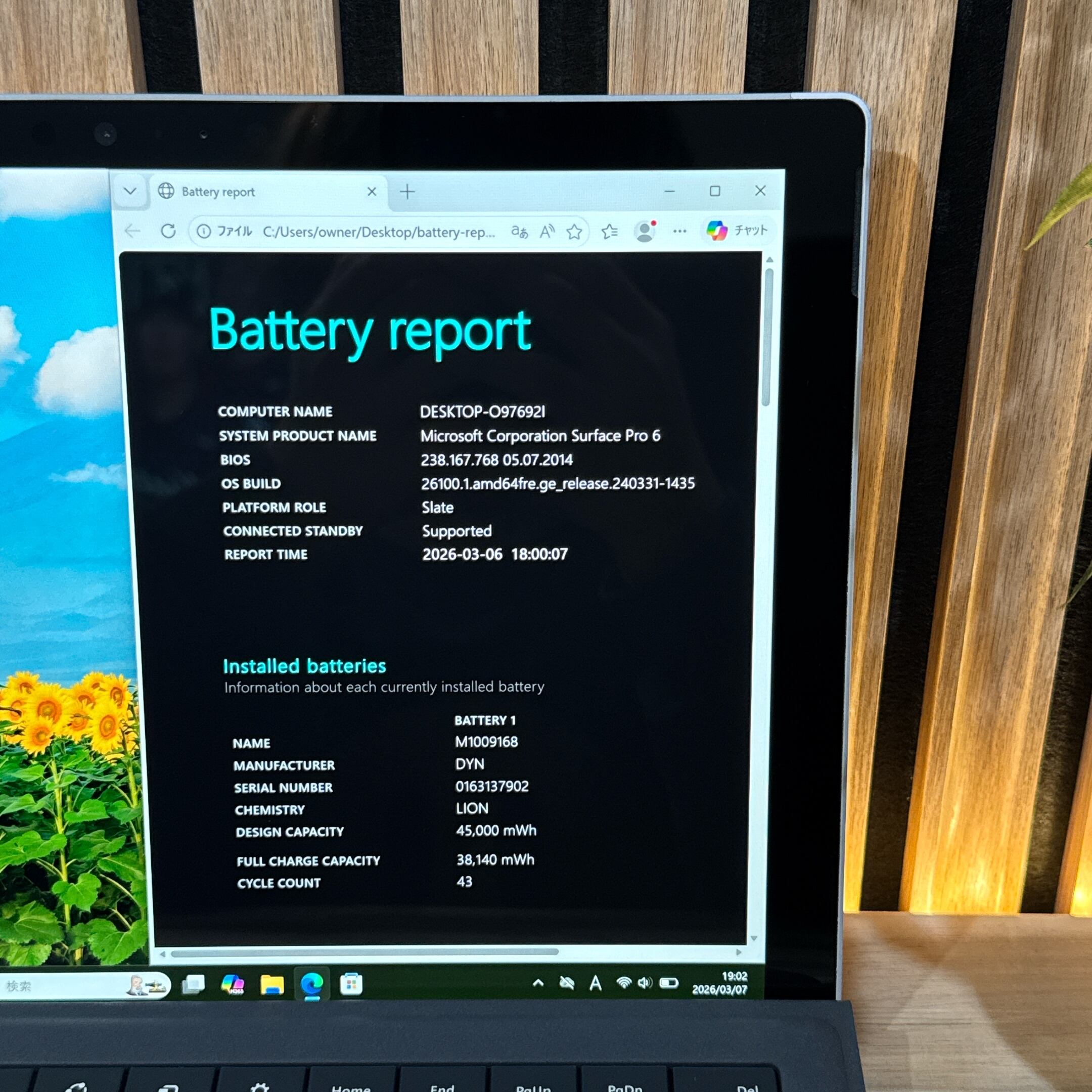
Task: Open a new tab with plus button
Action: [407, 192]
